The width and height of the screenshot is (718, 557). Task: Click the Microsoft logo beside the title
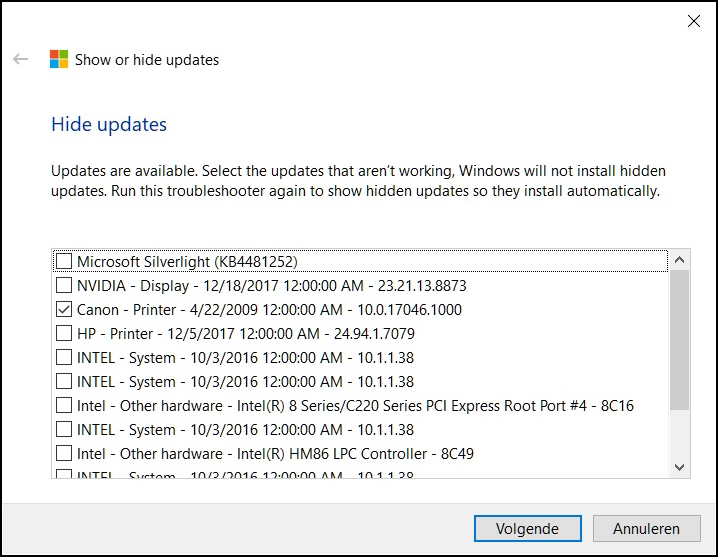(x=59, y=59)
